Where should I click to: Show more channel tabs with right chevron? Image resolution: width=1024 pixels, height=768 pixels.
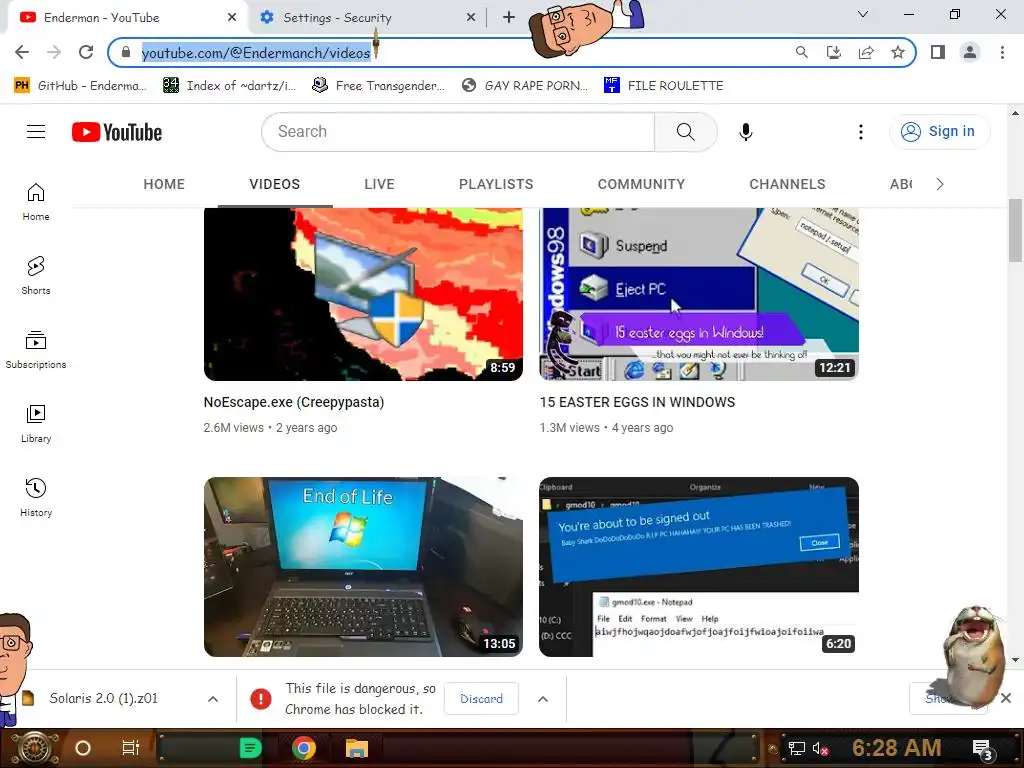coord(940,184)
